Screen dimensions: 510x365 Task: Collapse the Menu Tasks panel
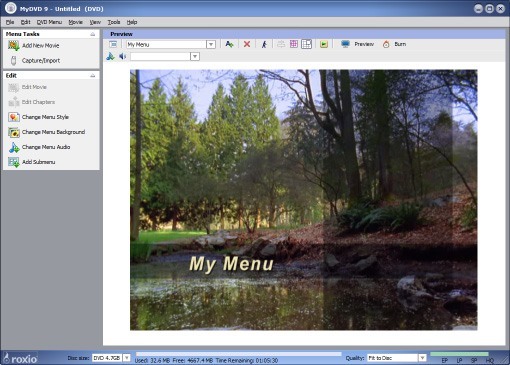93,34
